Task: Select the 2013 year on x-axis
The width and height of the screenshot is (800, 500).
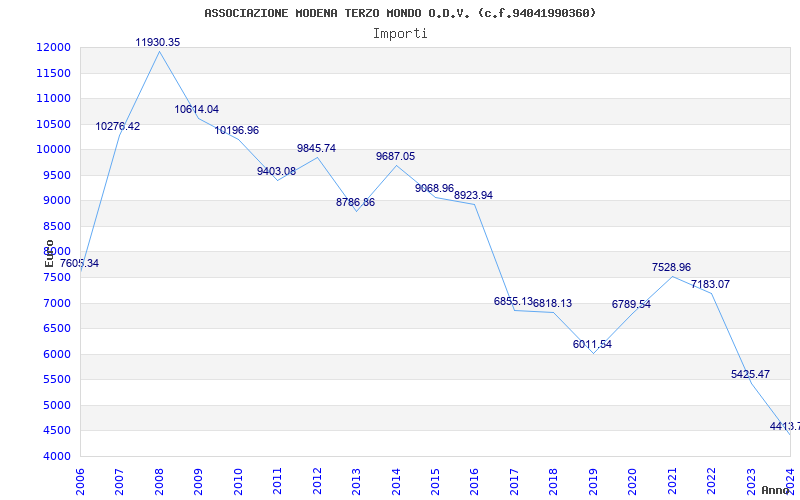Action: pos(357,482)
